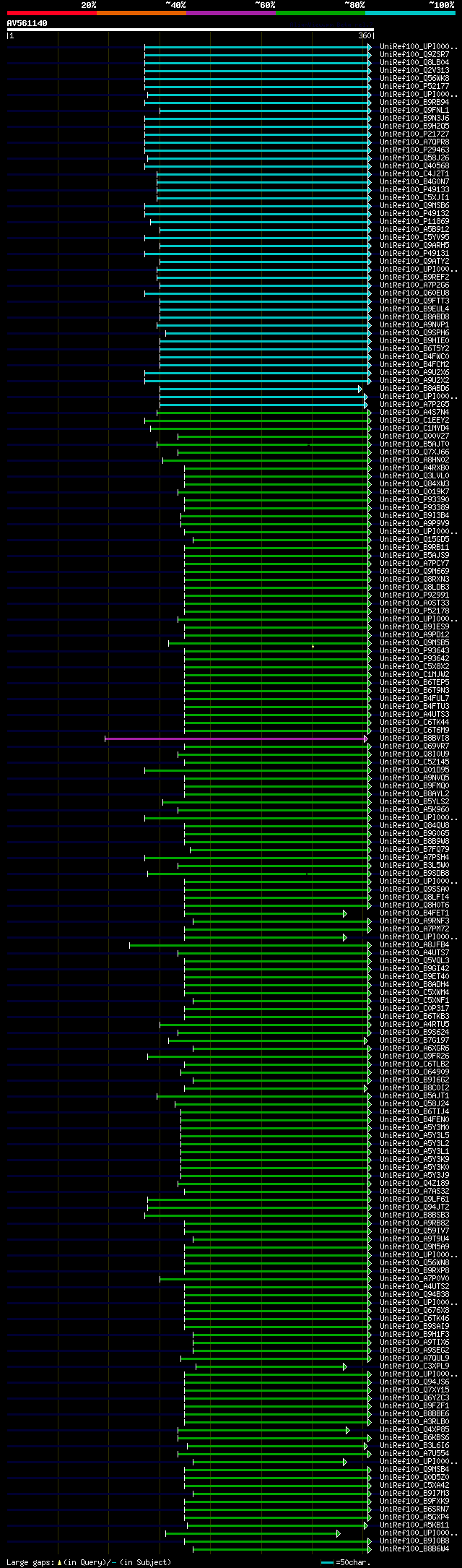Open hit UniRef100_P21727

(414, 134)
